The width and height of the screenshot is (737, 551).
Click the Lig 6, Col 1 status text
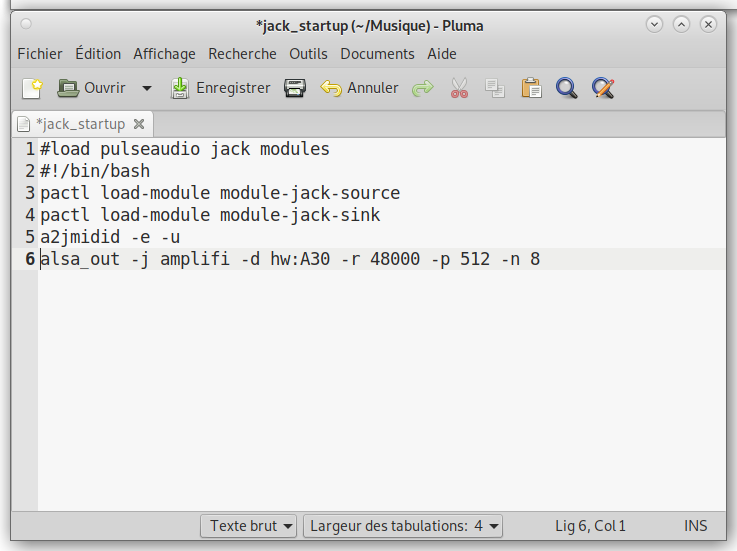(x=590, y=526)
